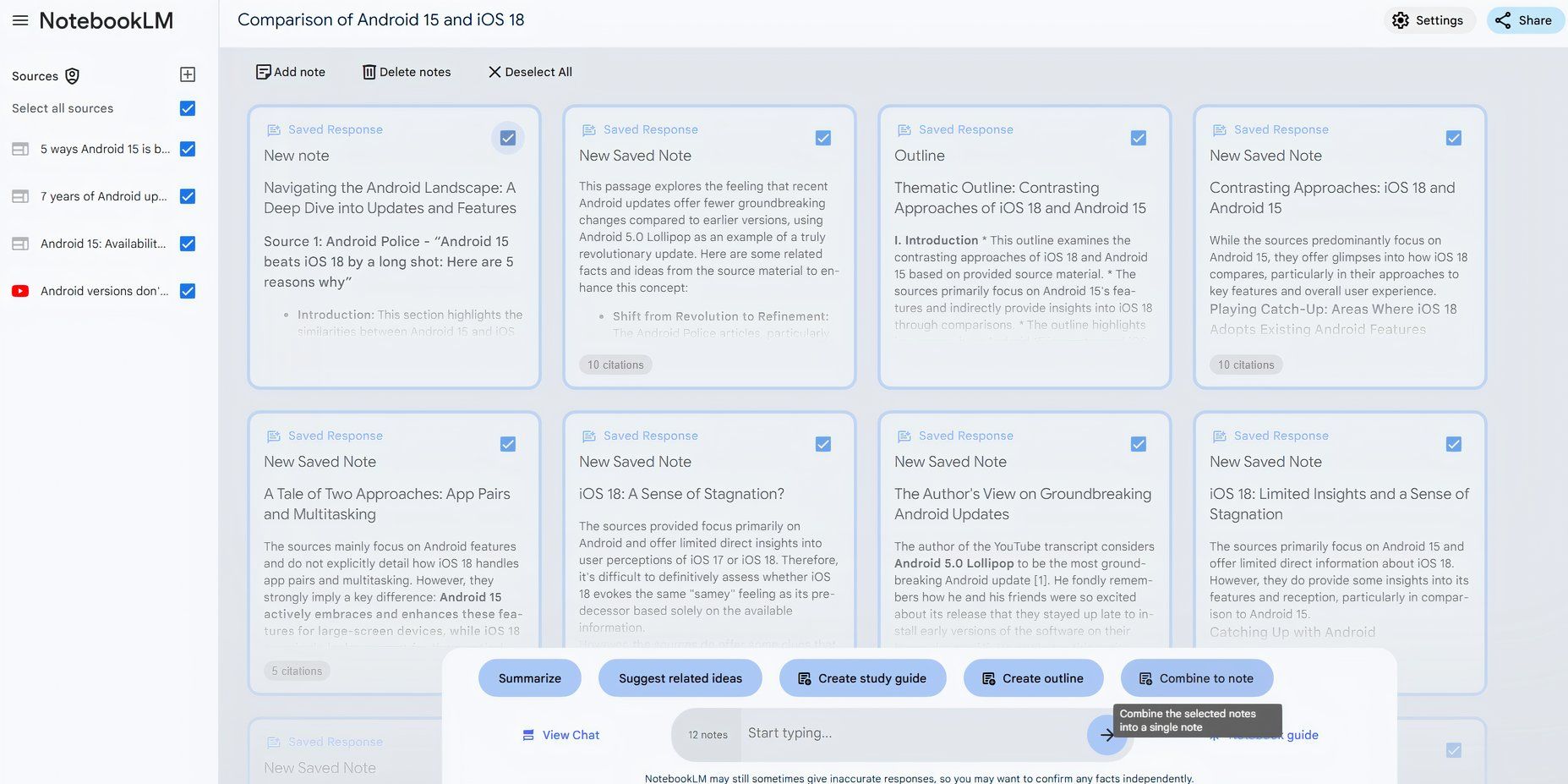
Task: Deselect 'iOS 18: Limited Insights' note checkbox
Action: [1454, 444]
